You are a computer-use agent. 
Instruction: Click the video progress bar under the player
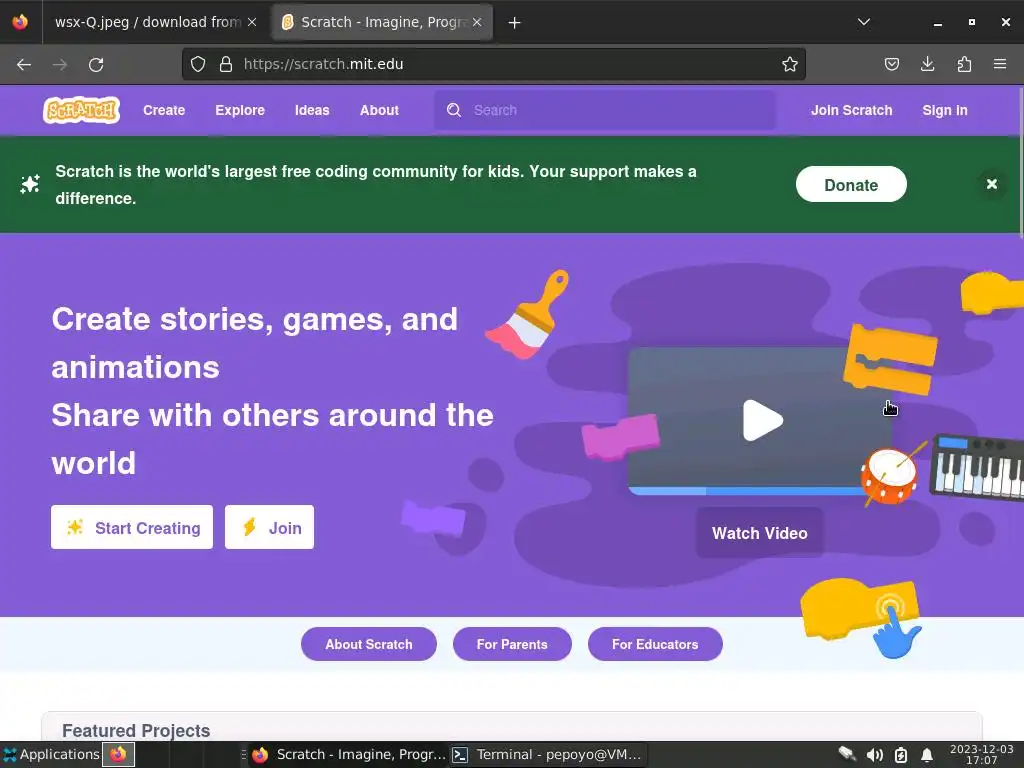click(x=744, y=490)
